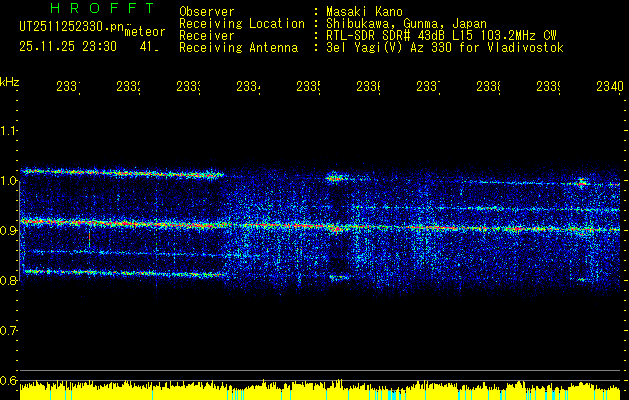Select the location Shibukawa, Gunma, Japan

click(x=406, y=24)
